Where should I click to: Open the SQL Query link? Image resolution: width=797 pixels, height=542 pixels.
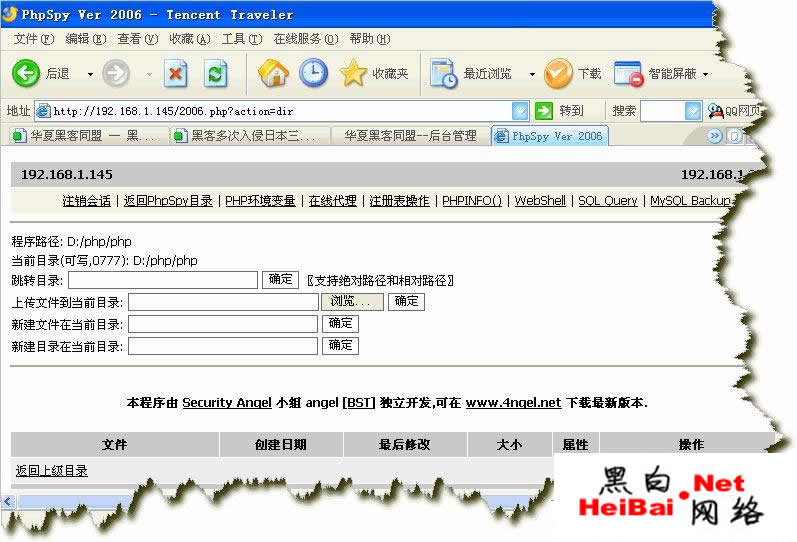607,201
